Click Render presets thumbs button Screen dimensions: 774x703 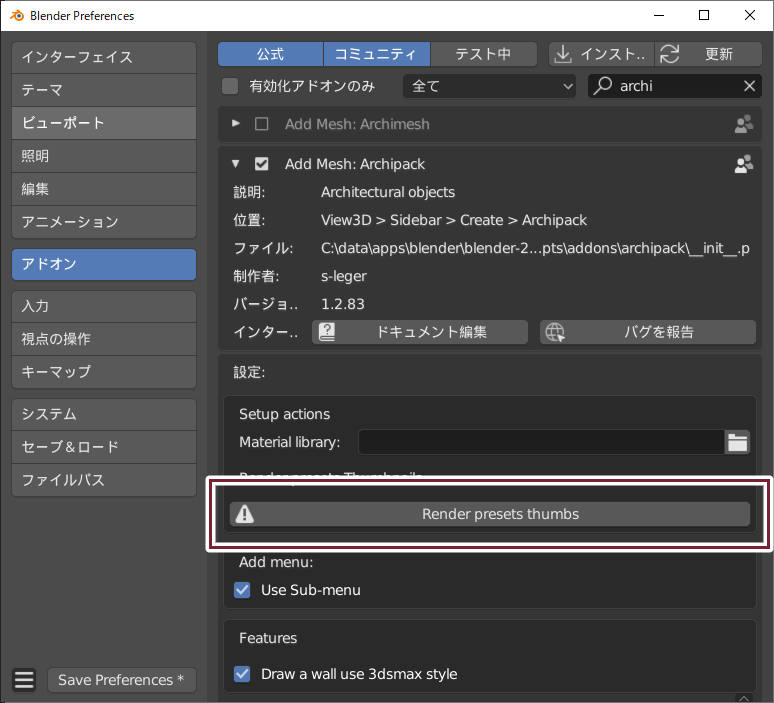(490, 514)
